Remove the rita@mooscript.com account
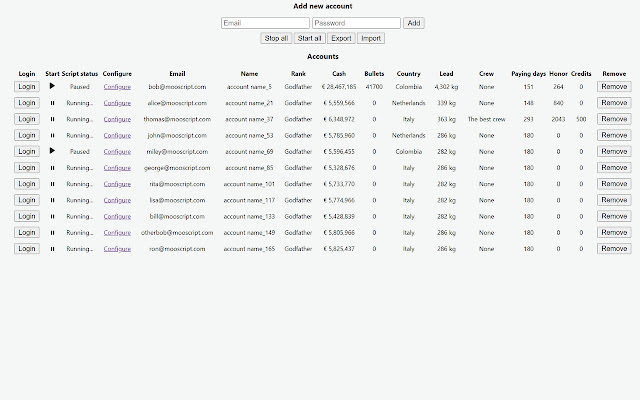This screenshot has height=400, width=640. point(614,184)
